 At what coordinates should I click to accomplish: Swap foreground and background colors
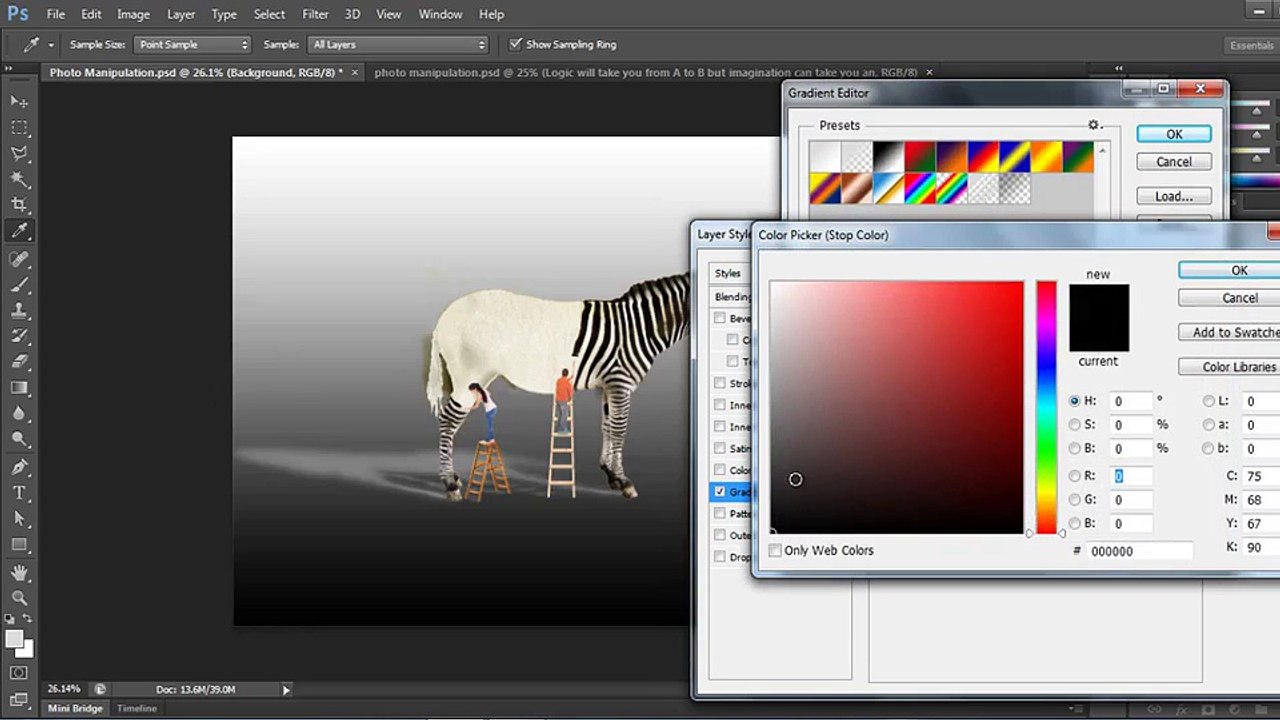point(28,620)
